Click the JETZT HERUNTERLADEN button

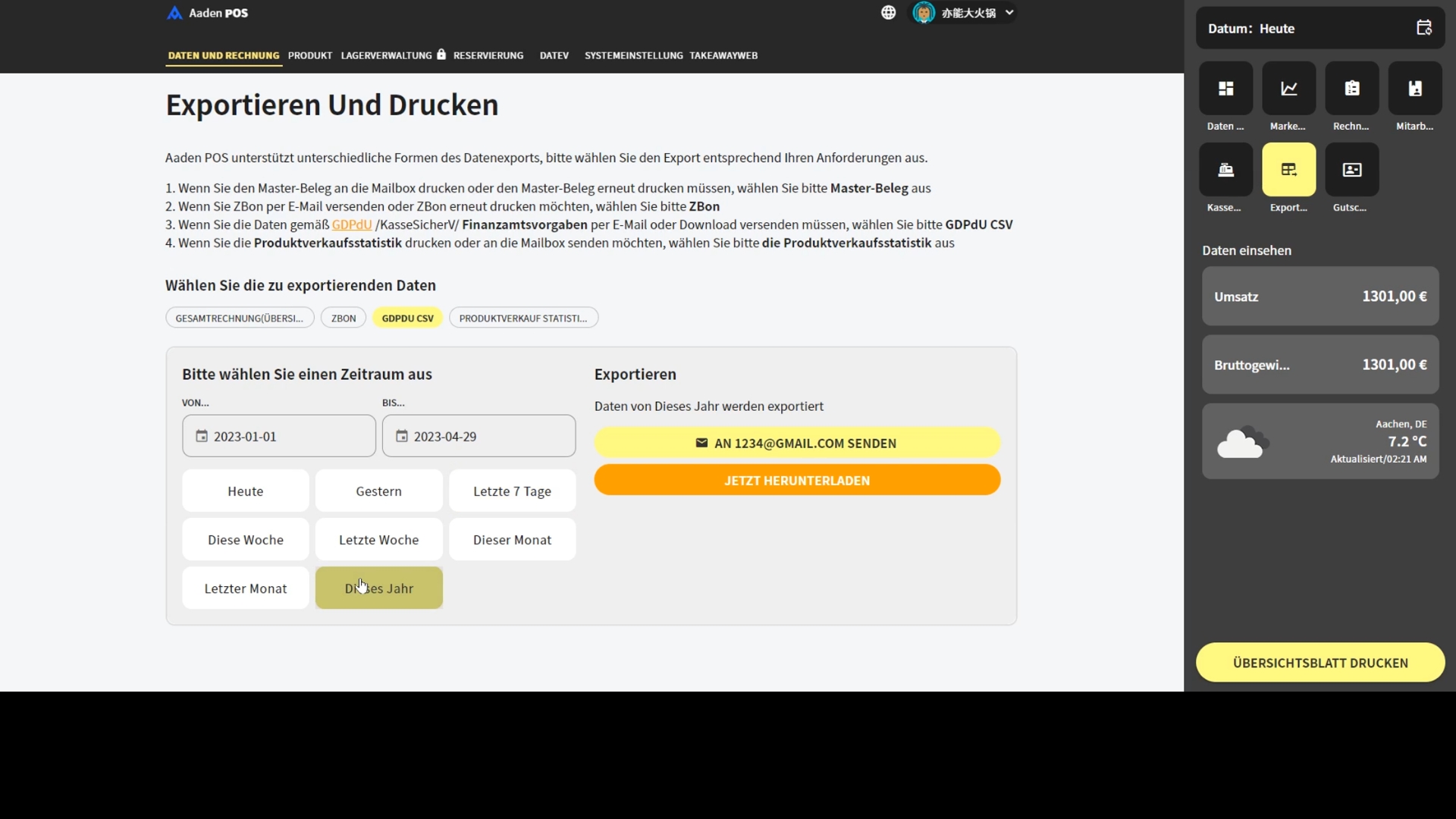[796, 480]
